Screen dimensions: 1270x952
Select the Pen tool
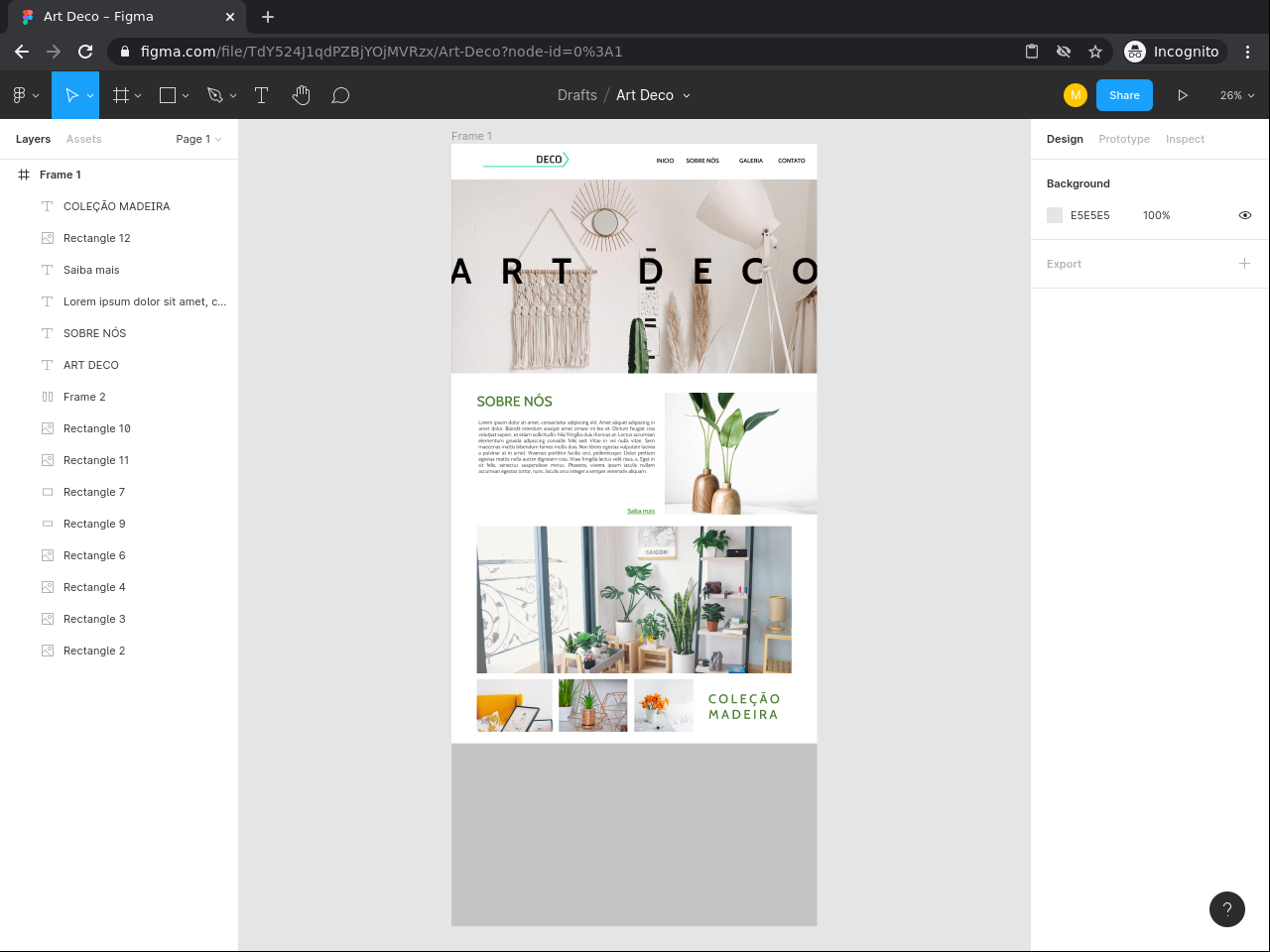(214, 95)
